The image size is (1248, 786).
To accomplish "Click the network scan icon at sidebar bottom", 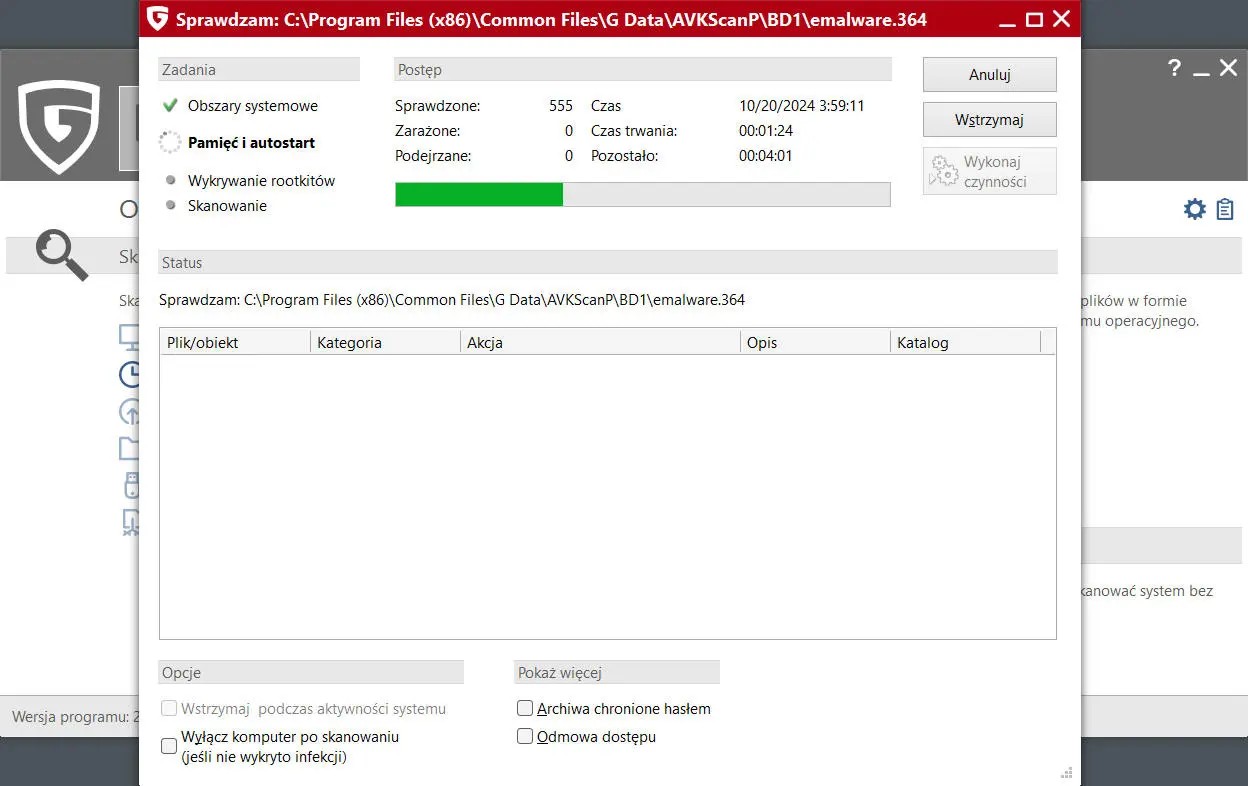I will coord(130,521).
